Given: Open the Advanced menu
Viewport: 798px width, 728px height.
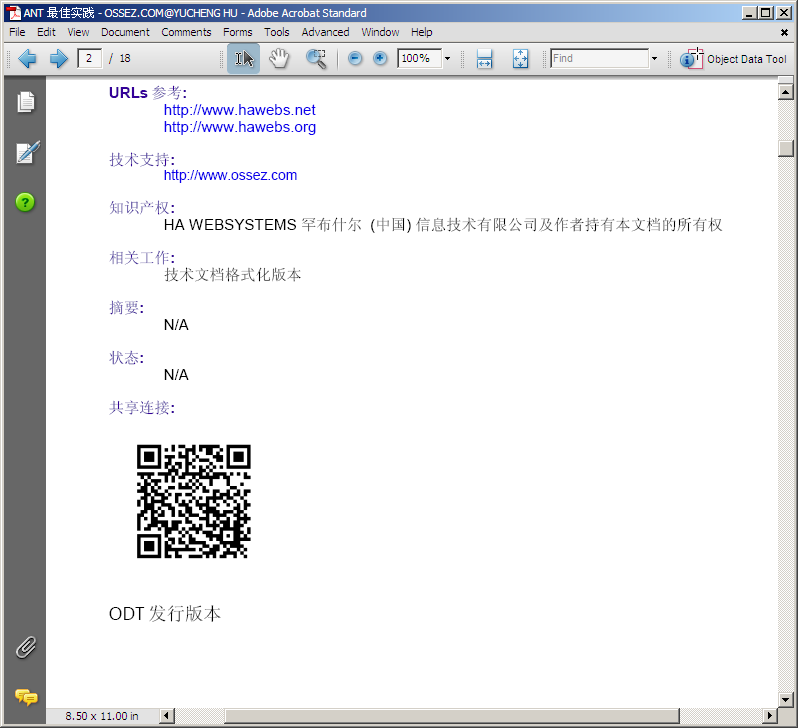Looking at the screenshot, I should tap(325, 32).
